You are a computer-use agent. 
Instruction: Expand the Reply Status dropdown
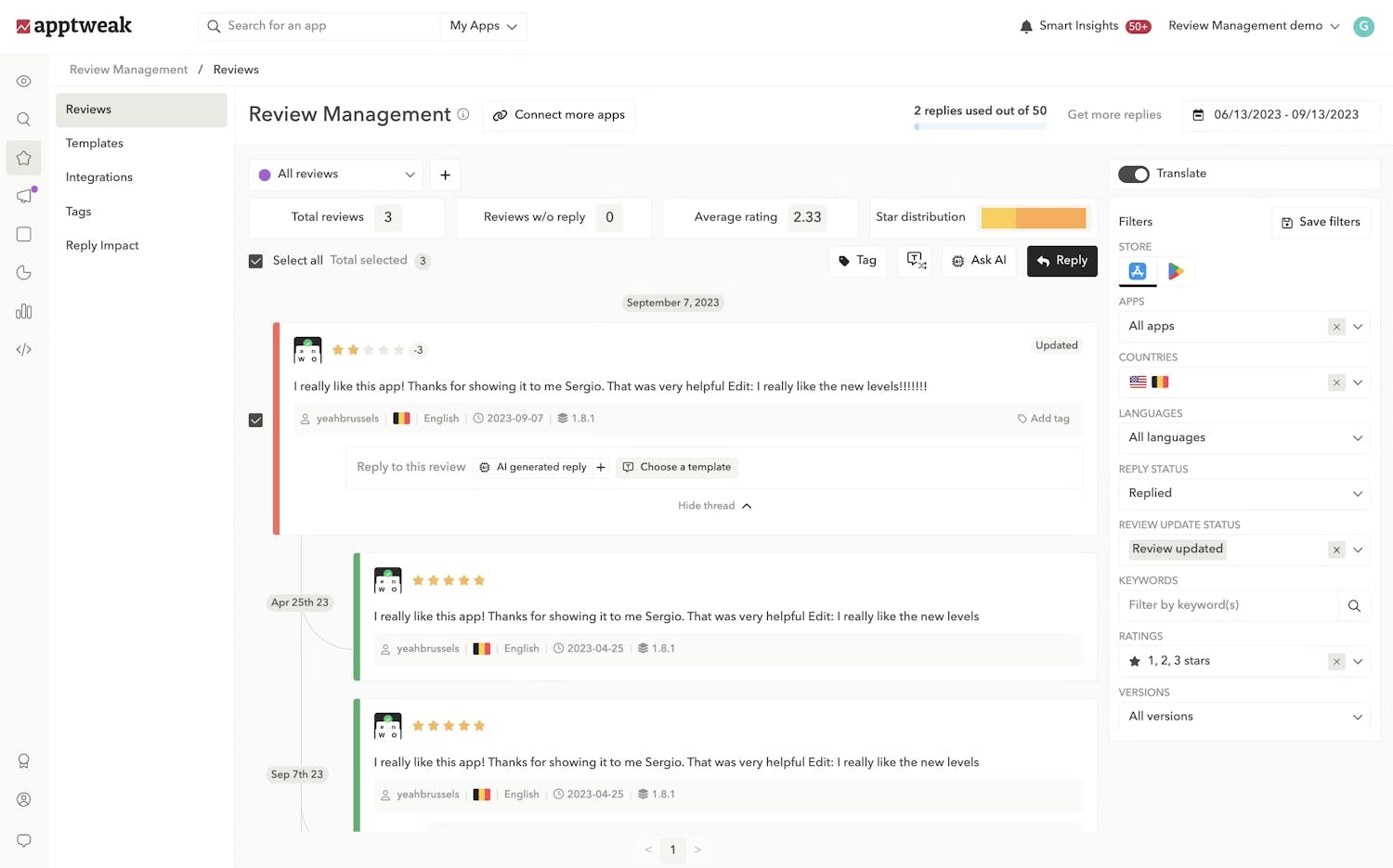pyautogui.click(x=1243, y=493)
